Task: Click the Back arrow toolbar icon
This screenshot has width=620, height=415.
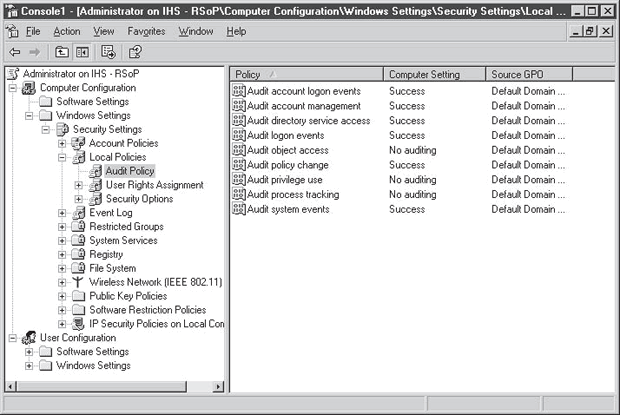Action: (x=15, y=52)
